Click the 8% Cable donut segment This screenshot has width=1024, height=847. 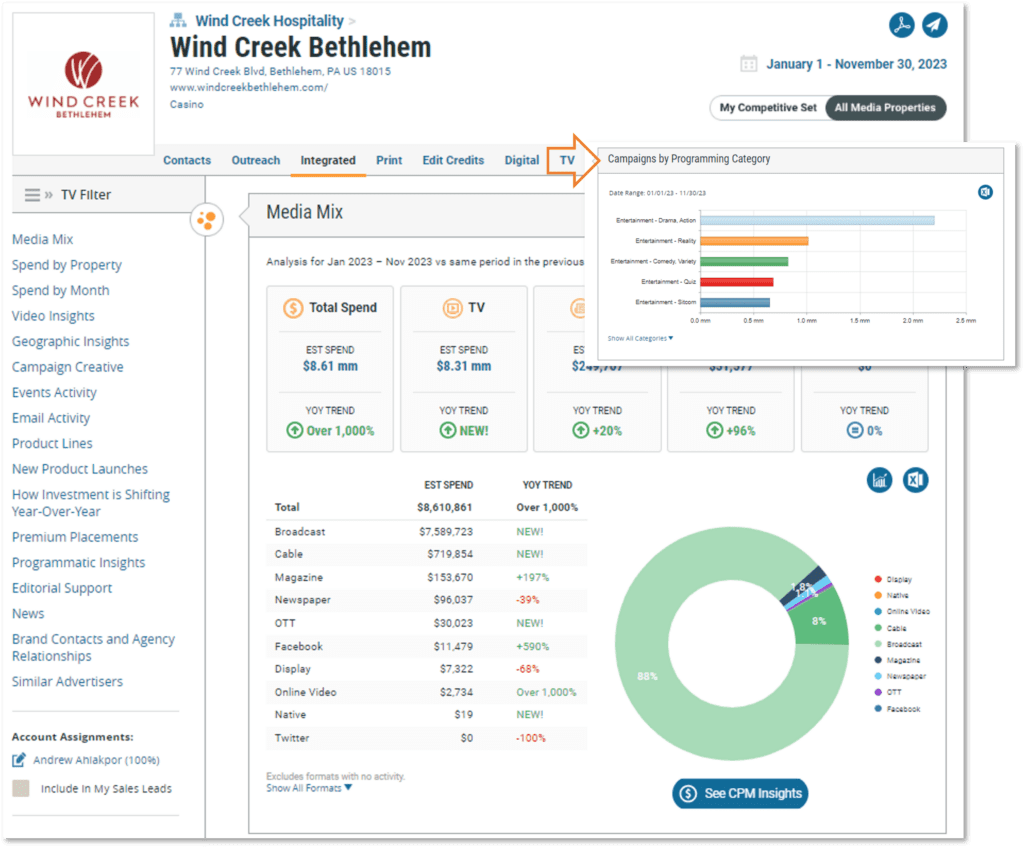coord(820,621)
